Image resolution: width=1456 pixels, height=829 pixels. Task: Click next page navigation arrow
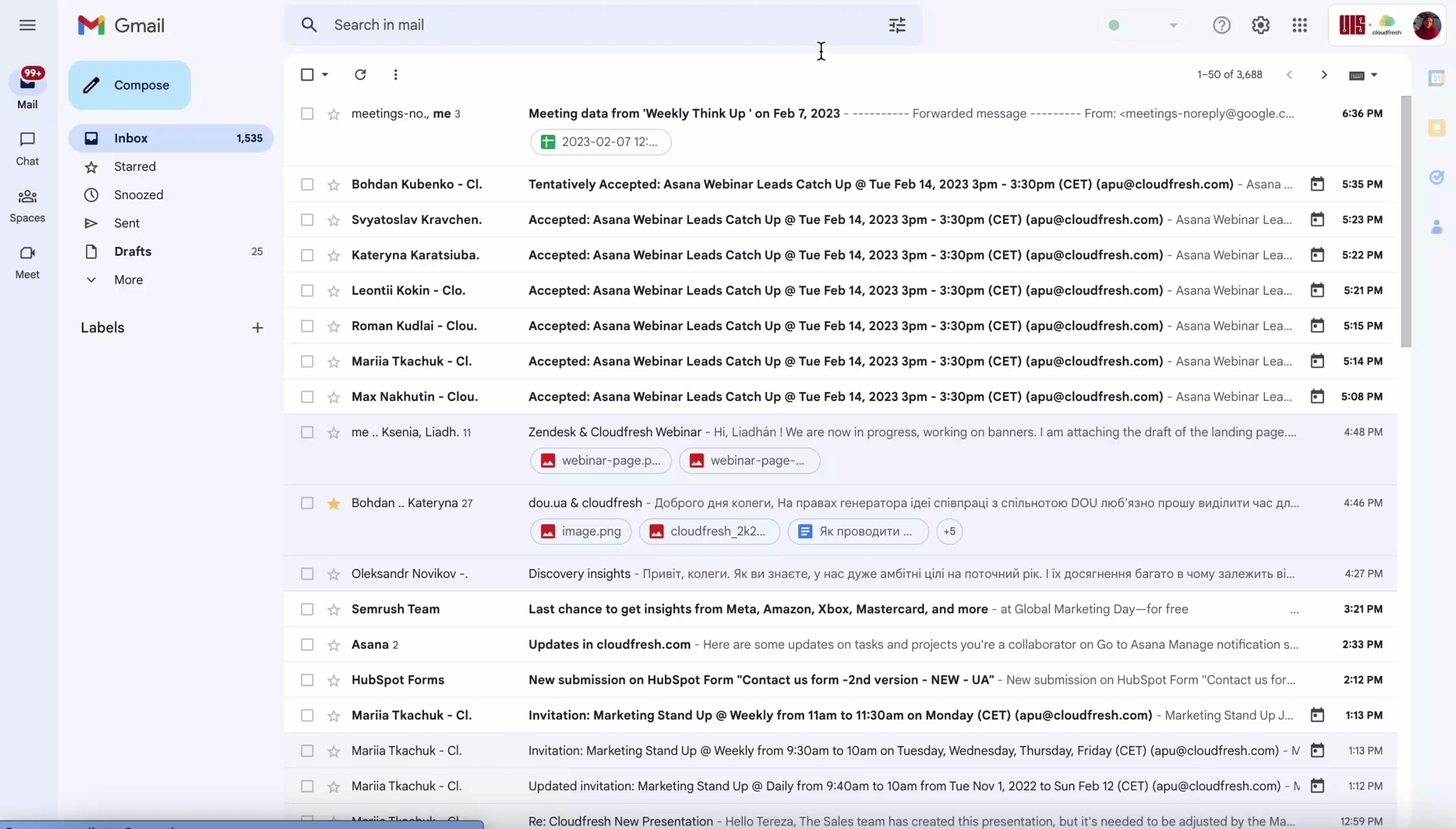click(1323, 74)
